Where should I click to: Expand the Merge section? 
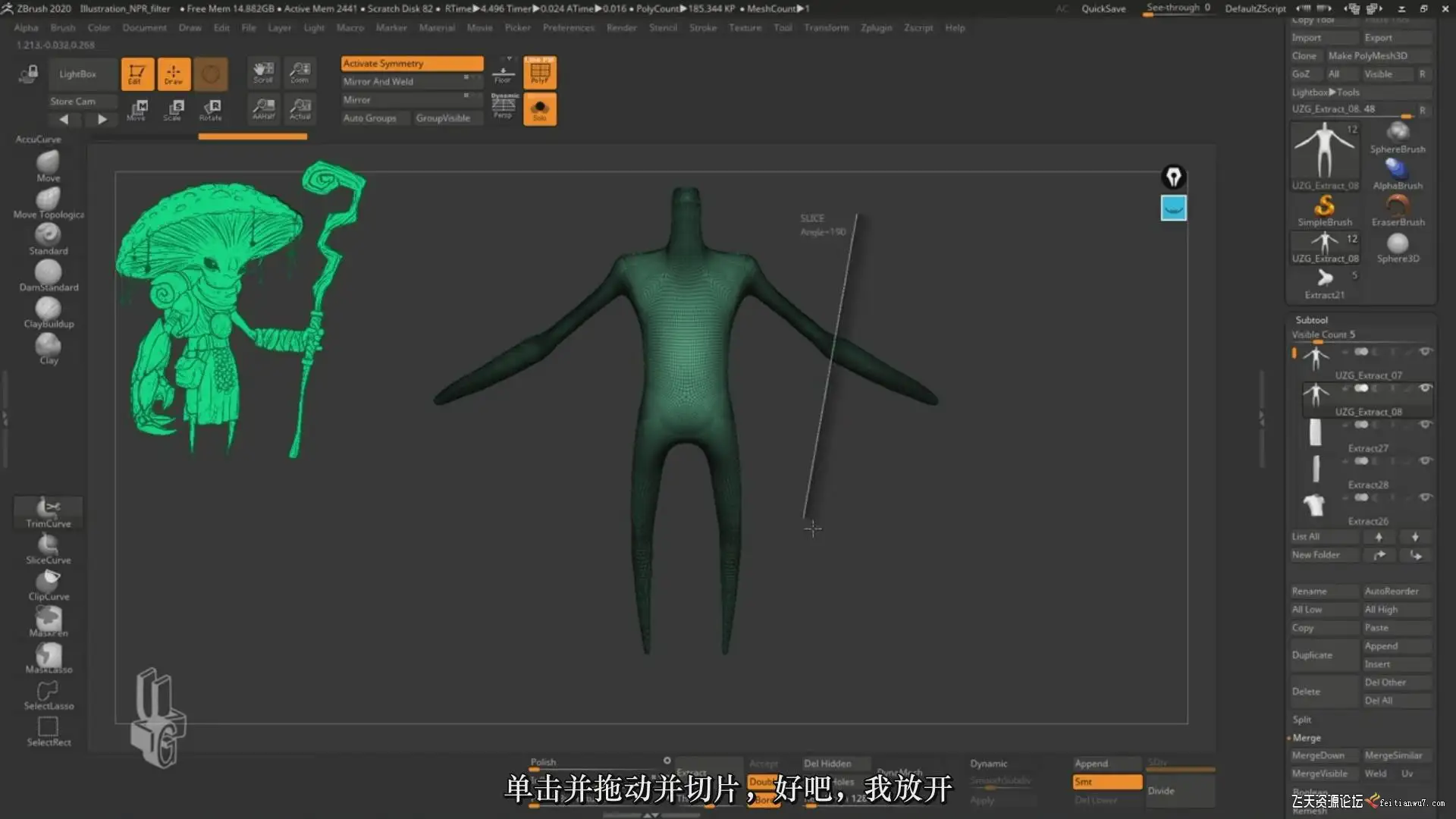click(x=1306, y=738)
